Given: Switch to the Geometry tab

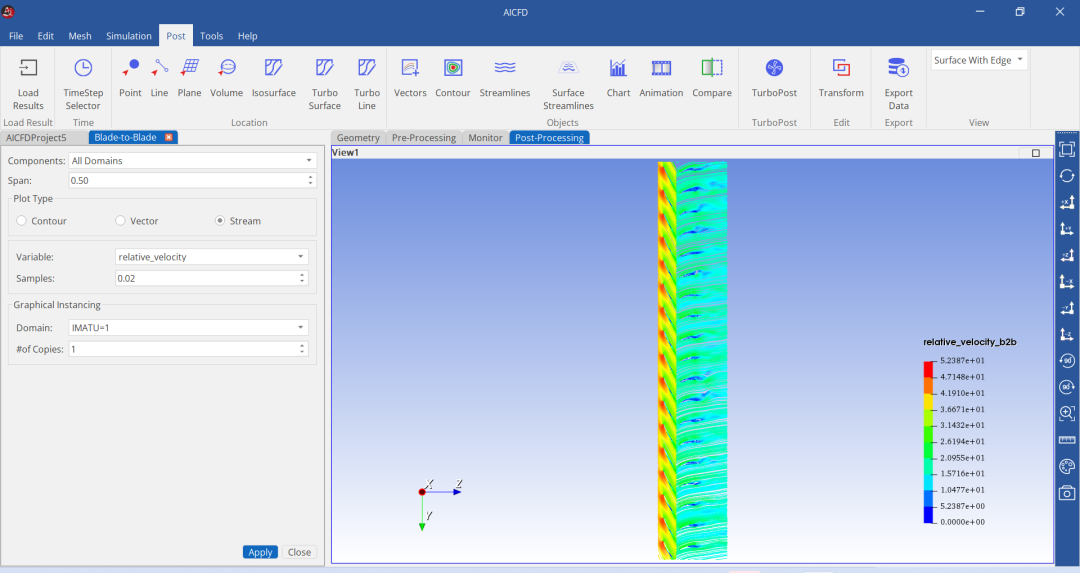Looking at the screenshot, I should [358, 138].
